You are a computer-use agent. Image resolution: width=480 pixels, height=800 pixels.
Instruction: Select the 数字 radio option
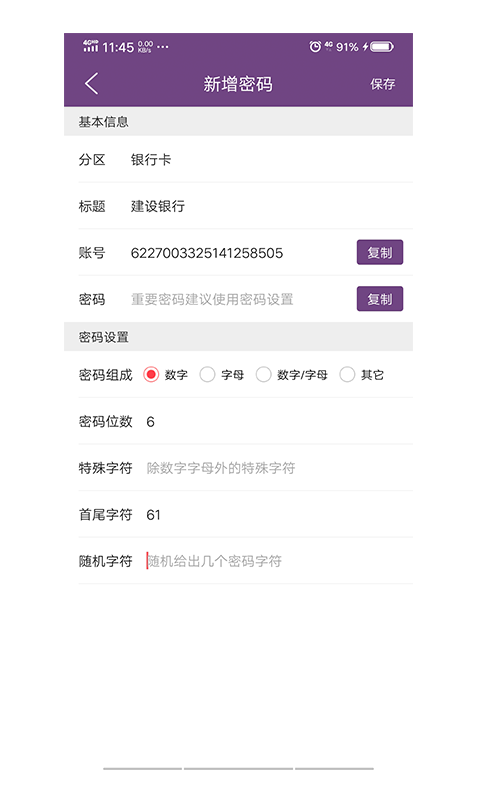(151, 374)
